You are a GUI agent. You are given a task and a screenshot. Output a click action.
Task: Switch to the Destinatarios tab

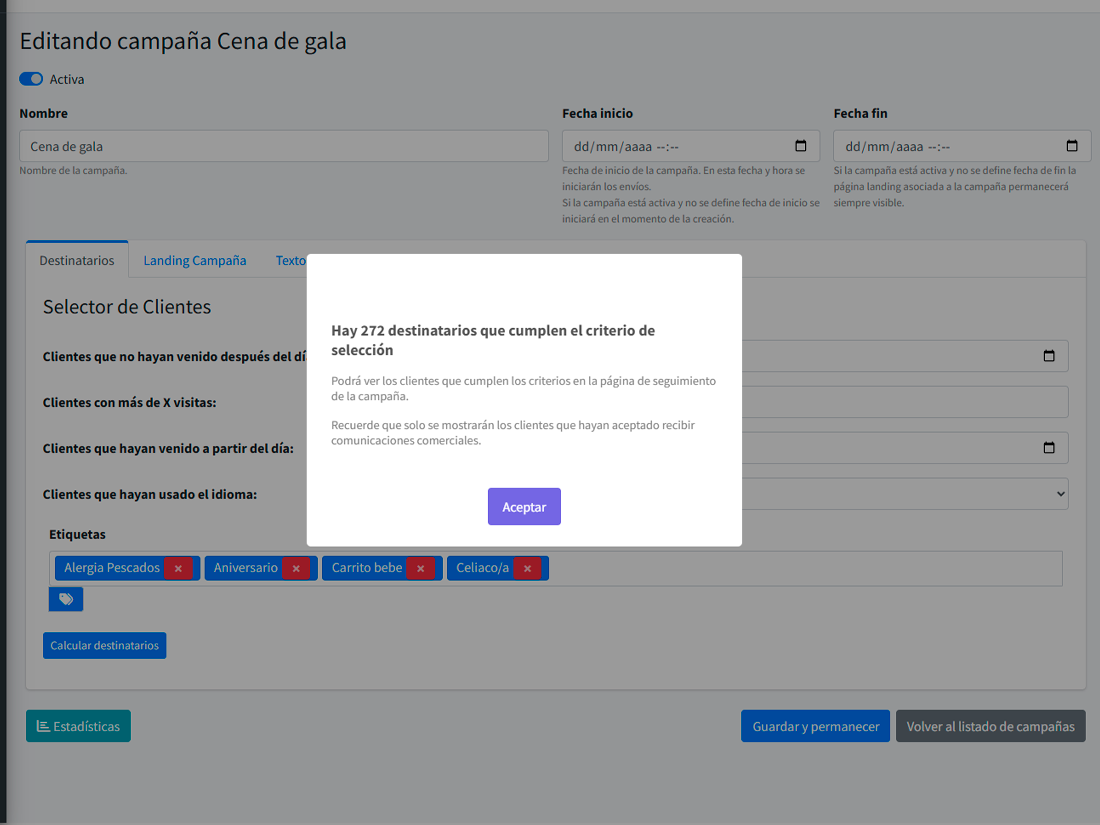(x=77, y=260)
